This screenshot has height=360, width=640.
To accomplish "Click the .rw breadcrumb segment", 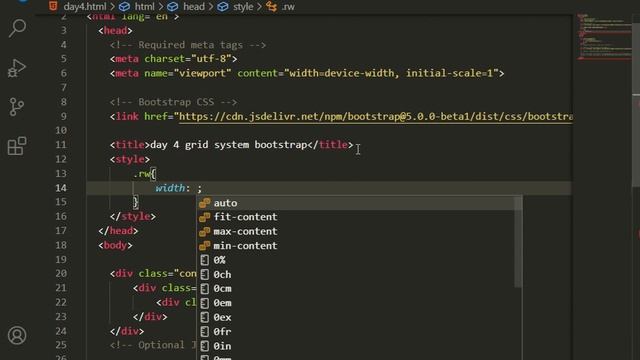I will coord(288,7).
